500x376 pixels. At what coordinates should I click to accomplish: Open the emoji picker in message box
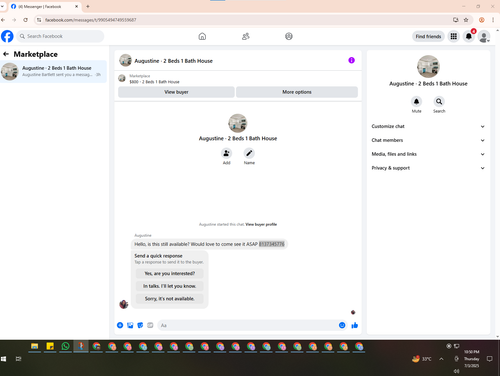point(342,325)
